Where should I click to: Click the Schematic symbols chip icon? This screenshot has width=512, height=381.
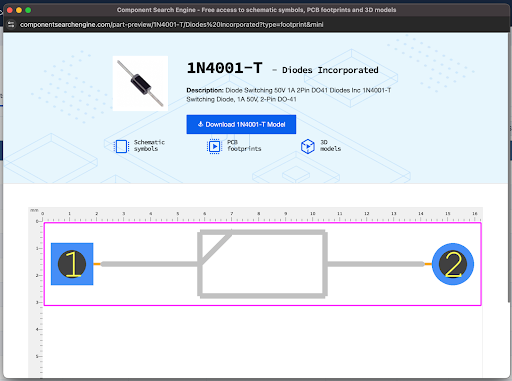121,146
